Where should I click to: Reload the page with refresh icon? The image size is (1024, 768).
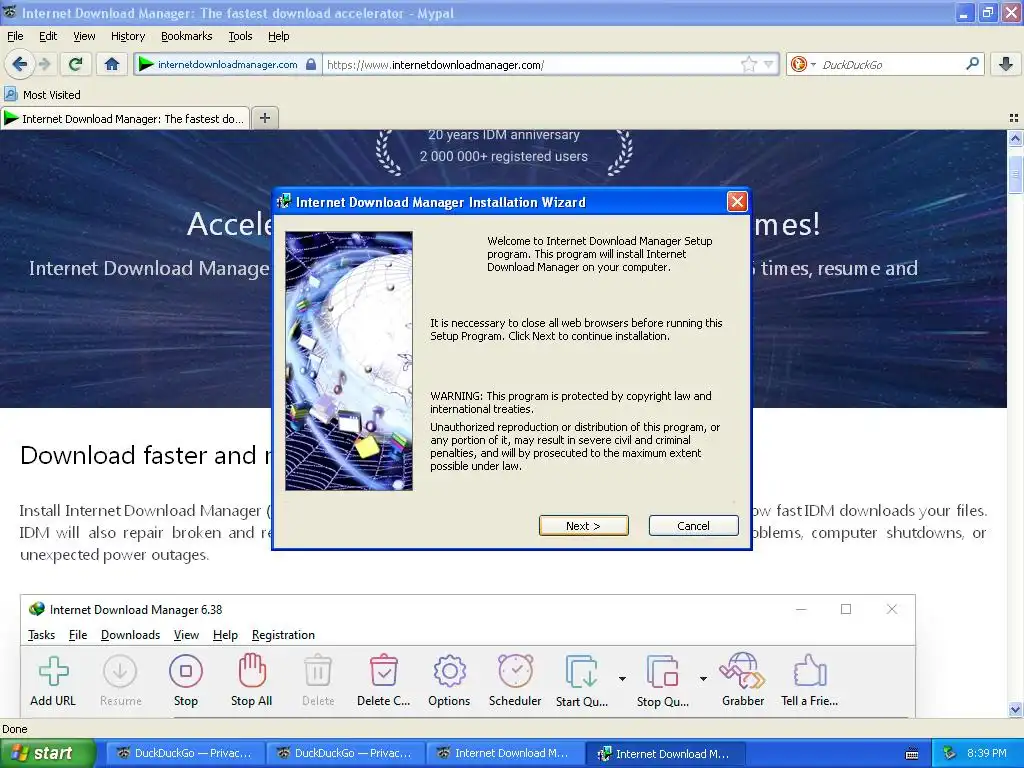pyautogui.click(x=75, y=64)
